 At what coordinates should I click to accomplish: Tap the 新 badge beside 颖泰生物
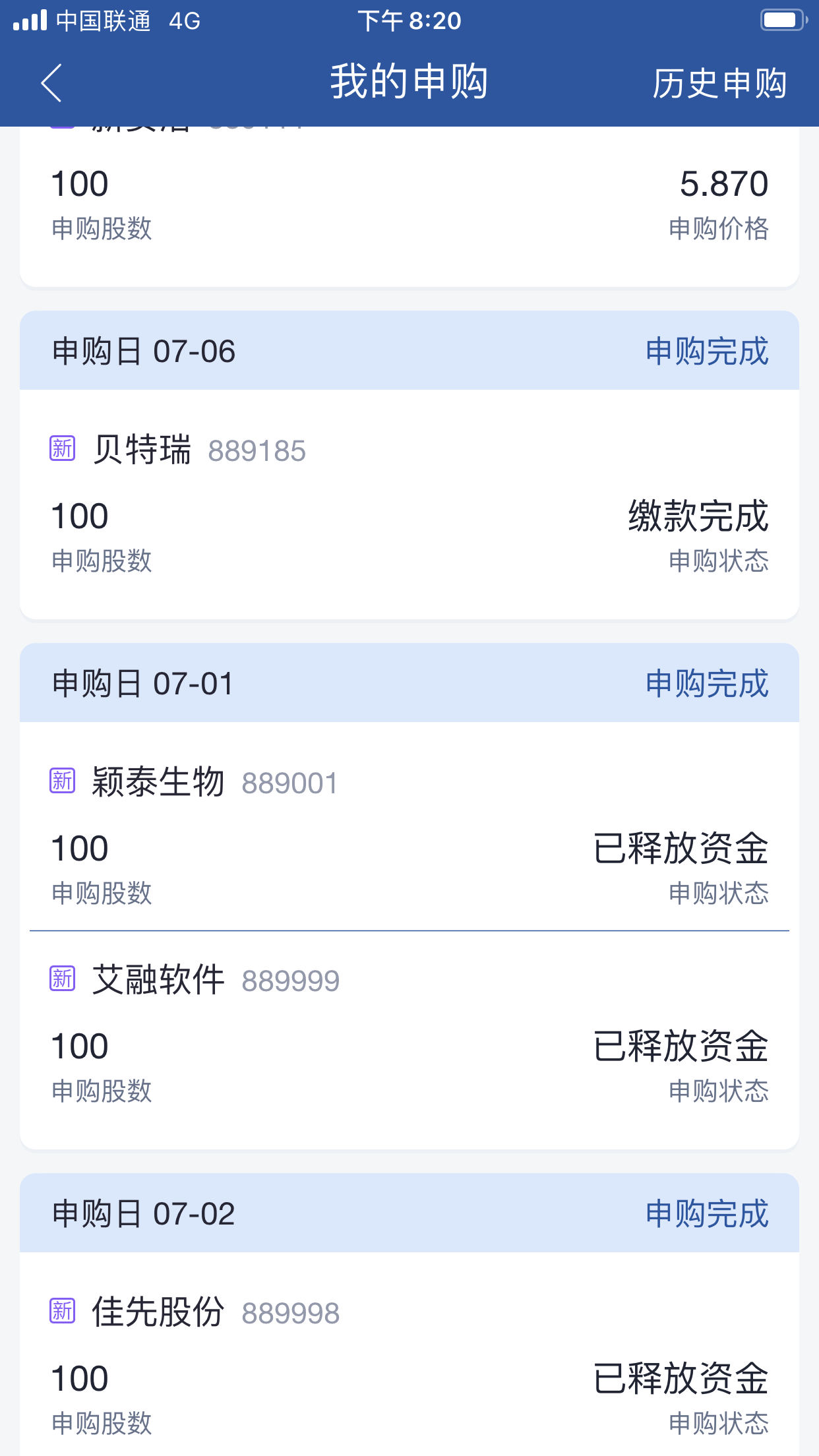coord(63,781)
